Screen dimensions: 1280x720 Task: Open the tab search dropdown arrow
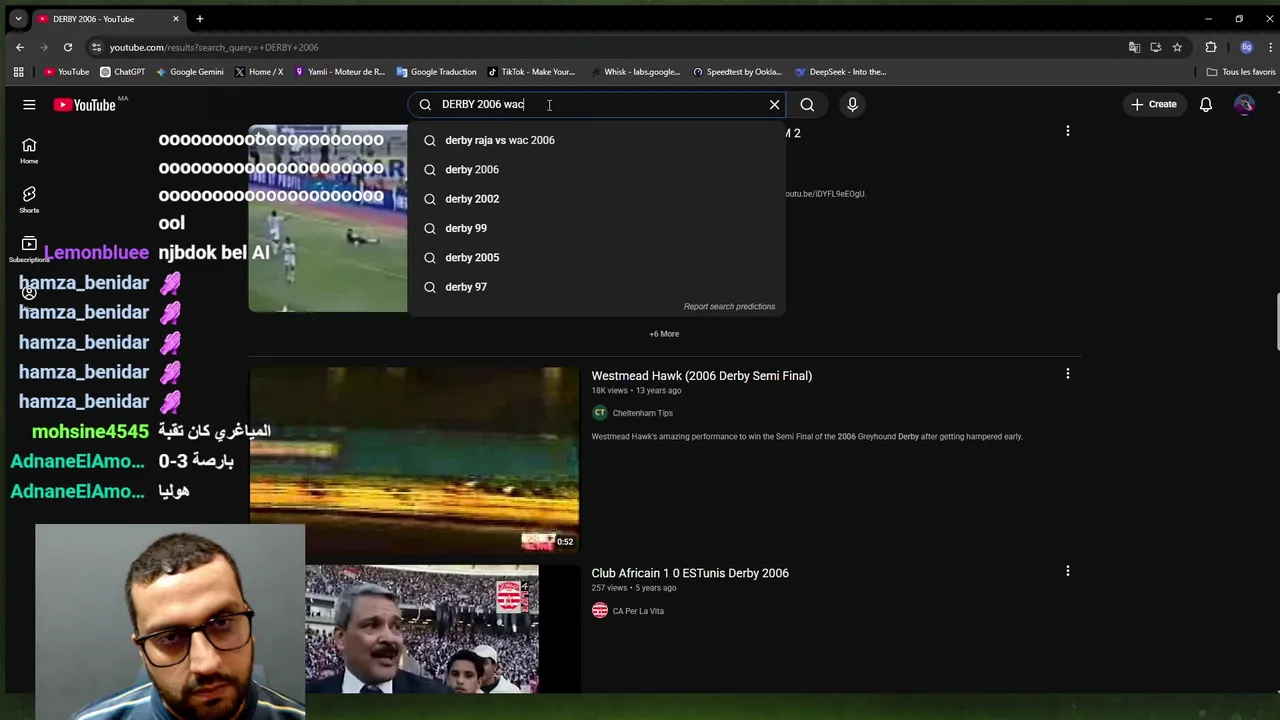(18, 19)
